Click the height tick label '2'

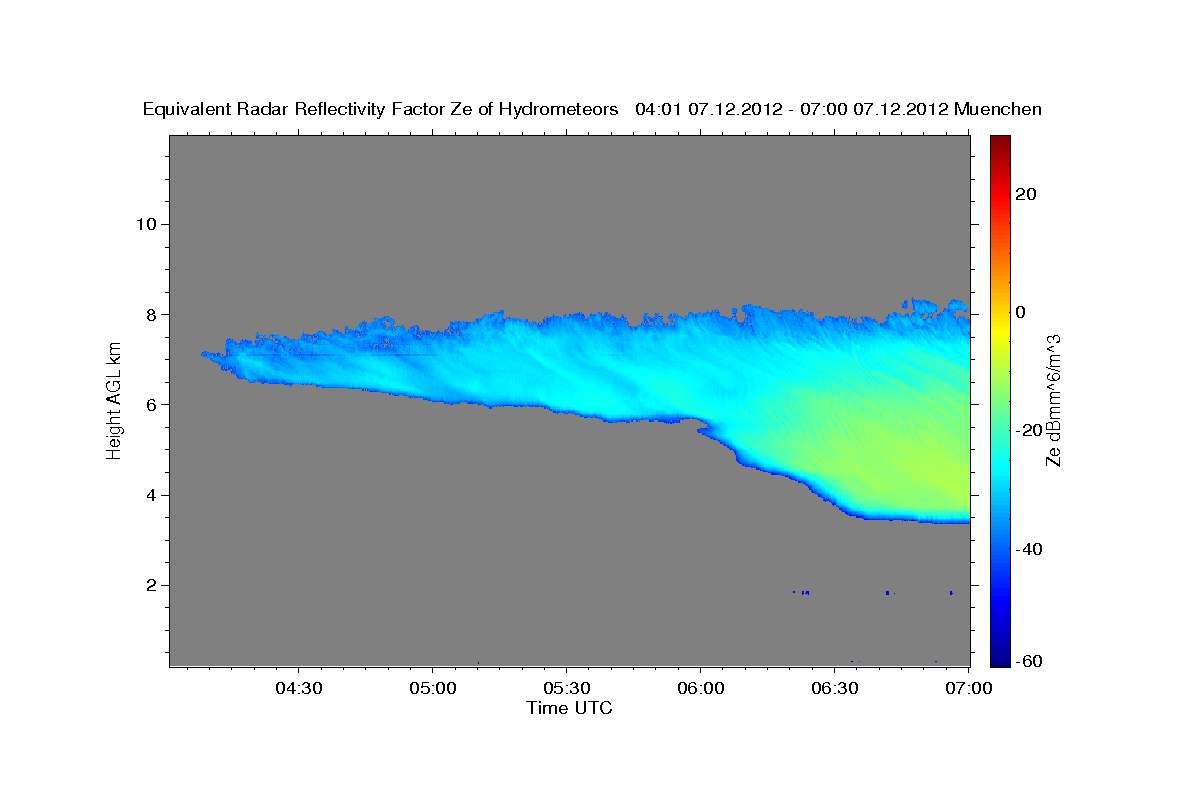click(152, 585)
